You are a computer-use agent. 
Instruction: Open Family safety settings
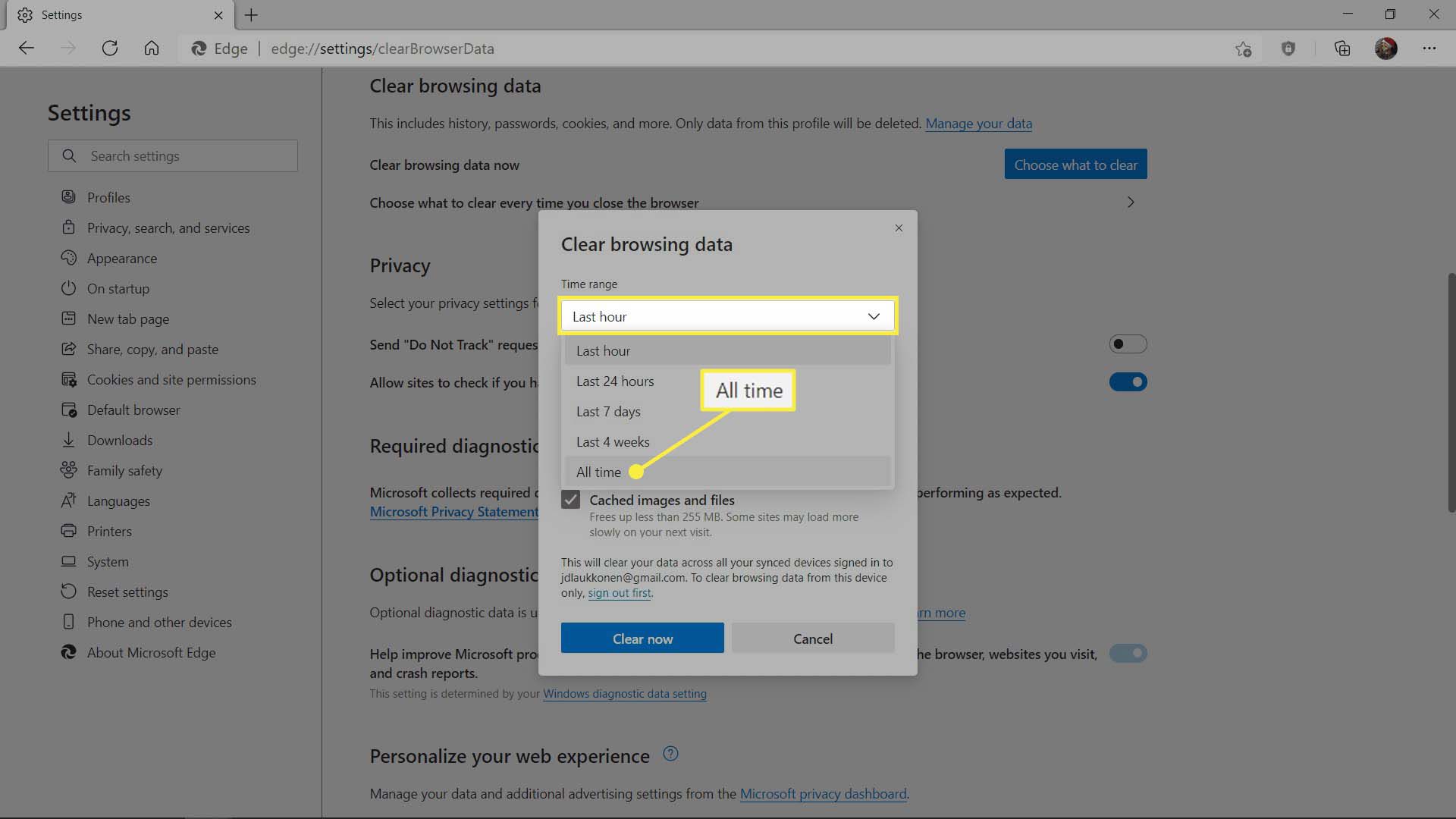[x=124, y=471]
